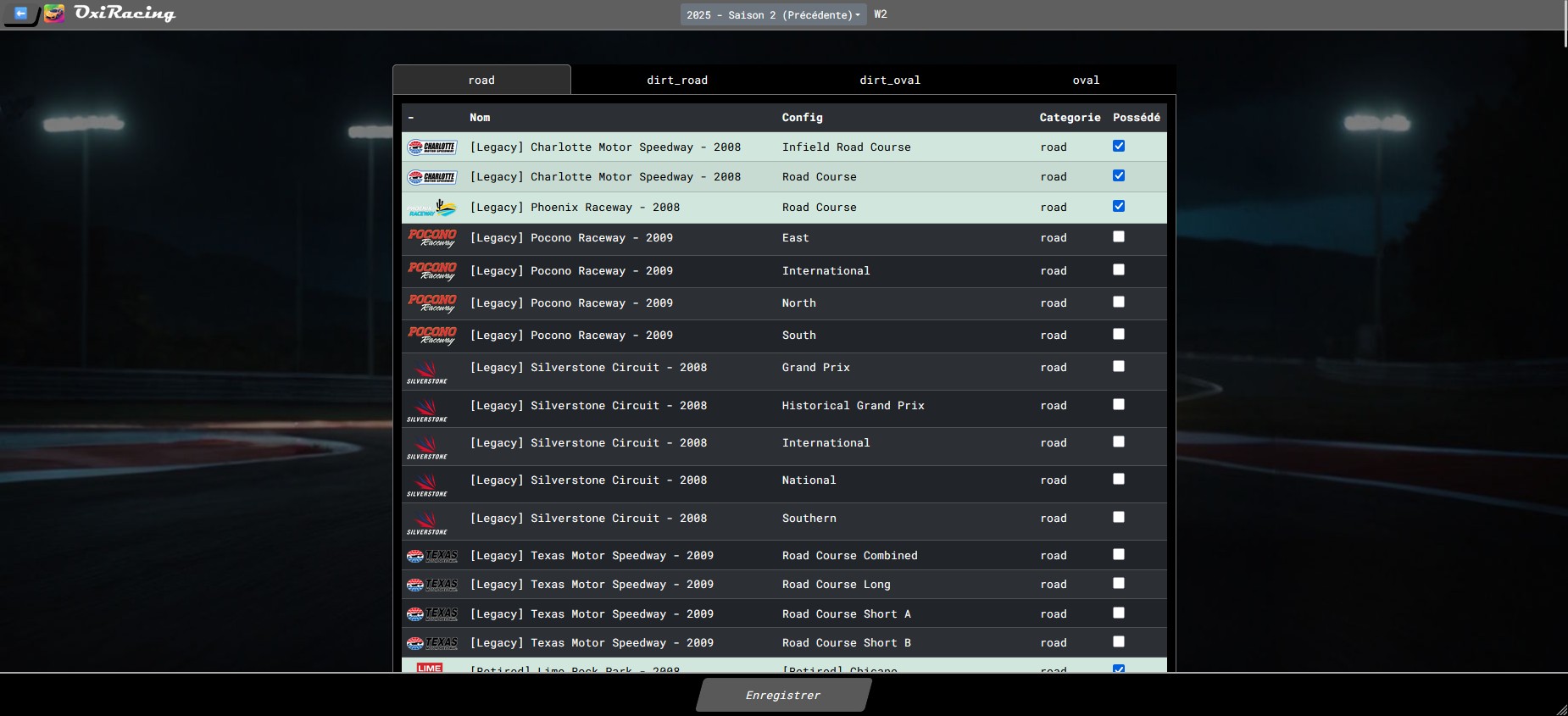The image size is (1568, 716).
Task: Click the page vertical scrollbar thumb
Action: click(x=1565, y=24)
